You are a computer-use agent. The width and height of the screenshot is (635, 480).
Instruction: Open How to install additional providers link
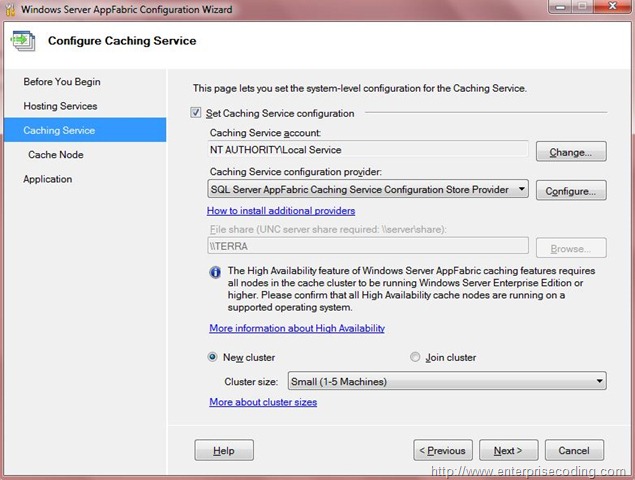coord(281,211)
